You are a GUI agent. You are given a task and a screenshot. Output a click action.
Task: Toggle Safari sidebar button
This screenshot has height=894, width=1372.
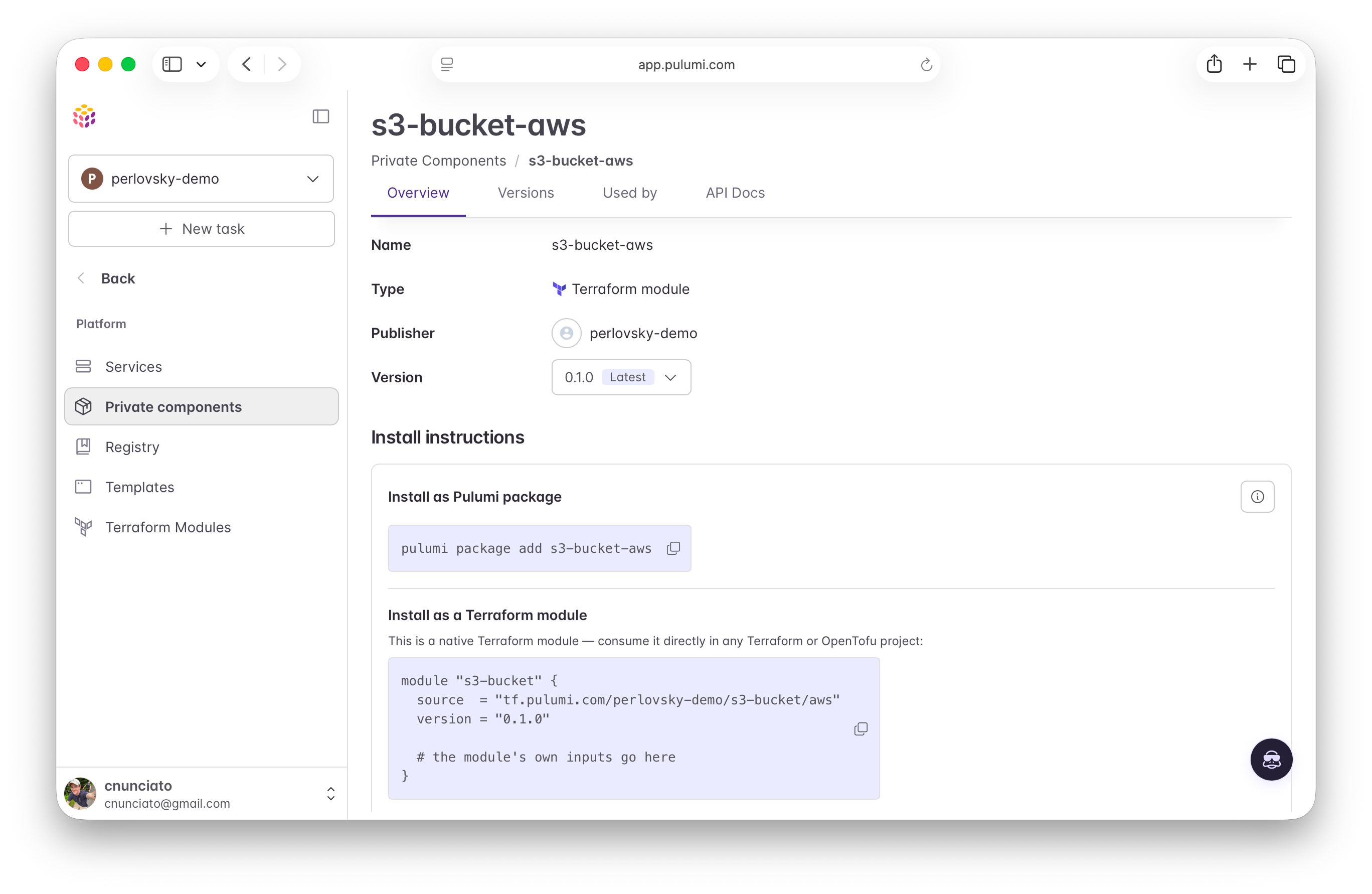173,64
